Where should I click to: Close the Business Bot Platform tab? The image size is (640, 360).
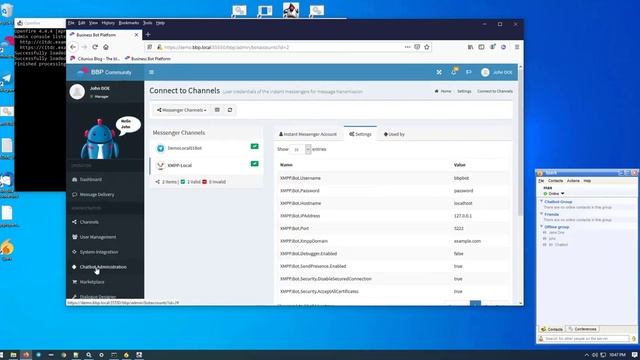[x=136, y=35]
